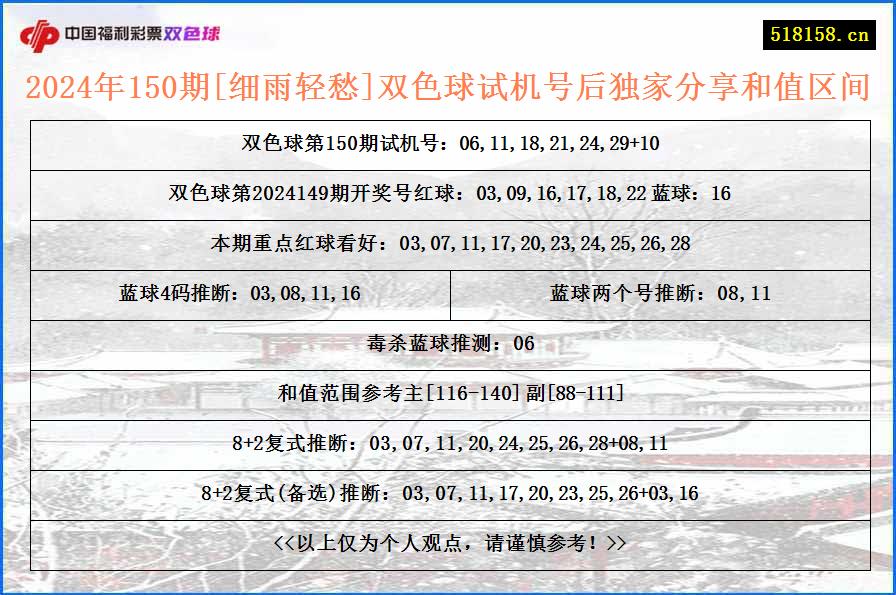Expand the 8+2复式推断 section

pyautogui.click(x=448, y=442)
